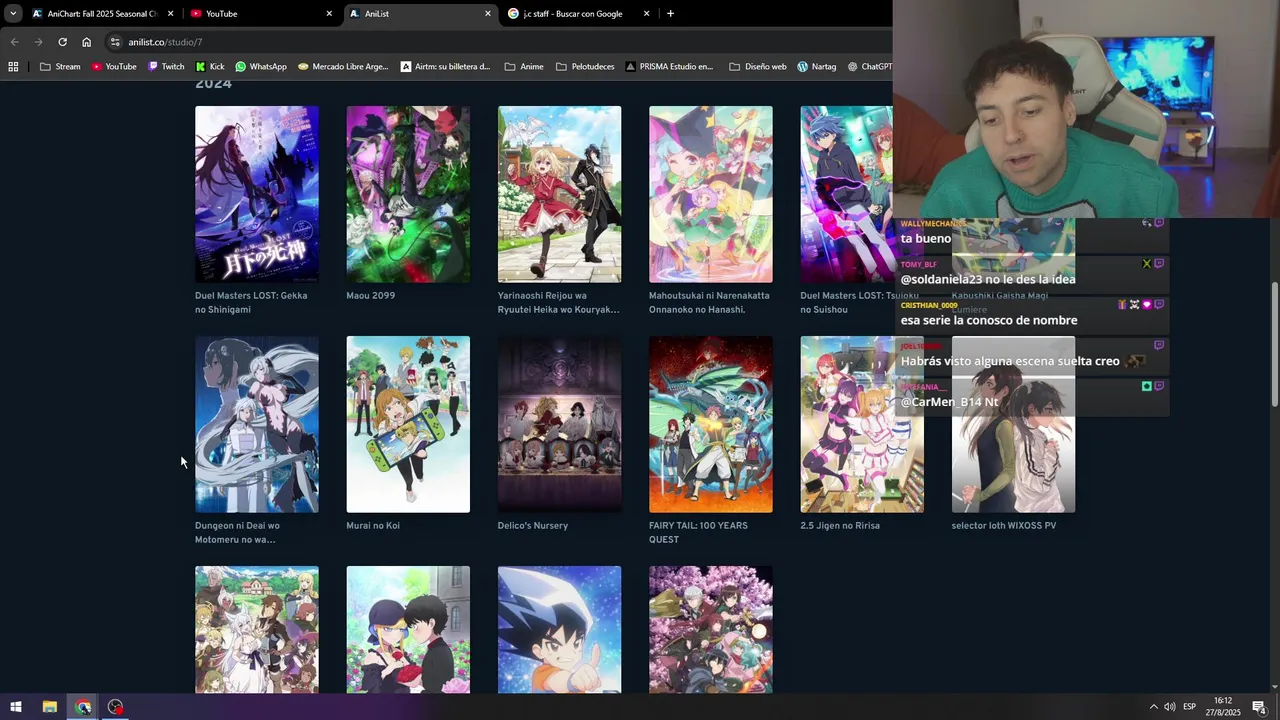Open Chrome from the taskbar
Image resolution: width=1280 pixels, height=720 pixels.
pos(83,707)
